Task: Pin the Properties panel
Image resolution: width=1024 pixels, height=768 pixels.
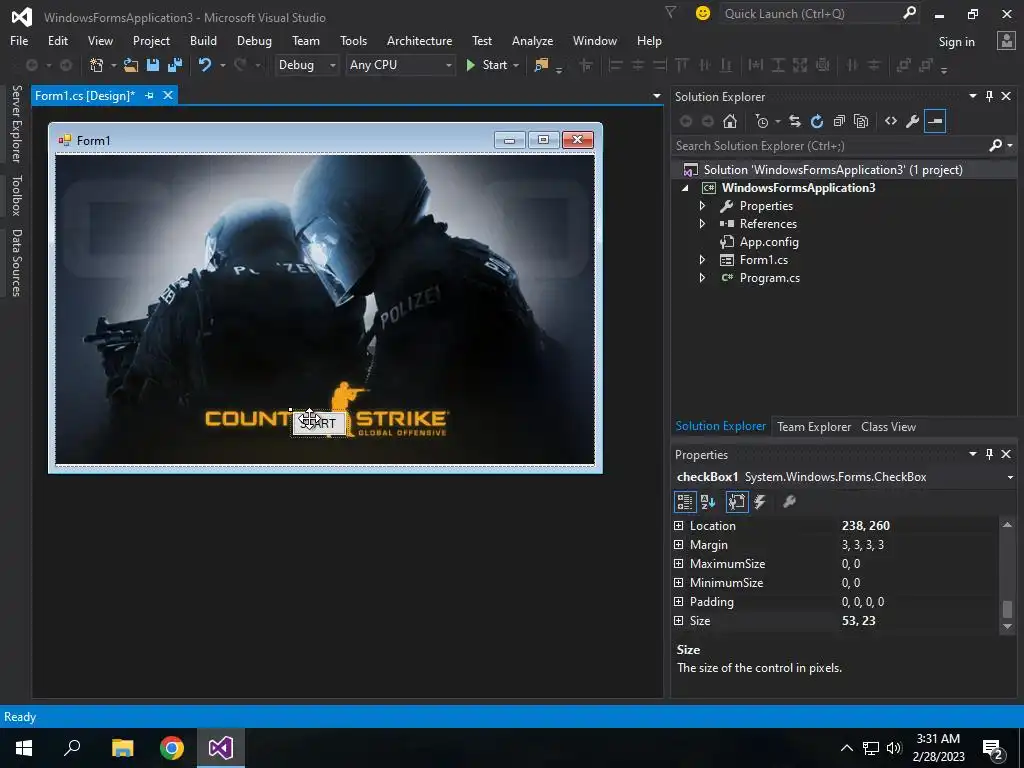Action: 989,454
